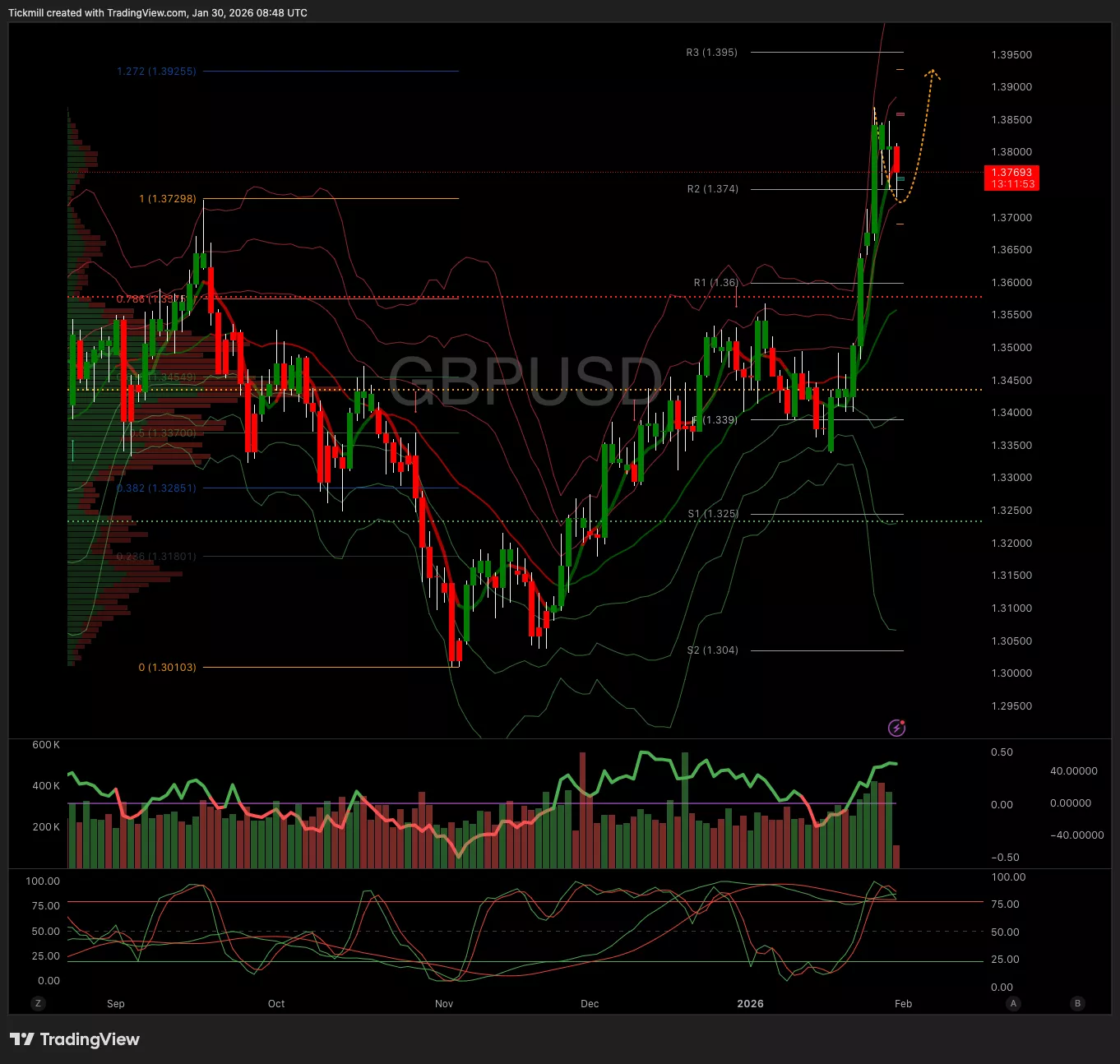Click the GBPUSD watermark text
This screenshot has width=1120, height=1064.
(x=525, y=382)
